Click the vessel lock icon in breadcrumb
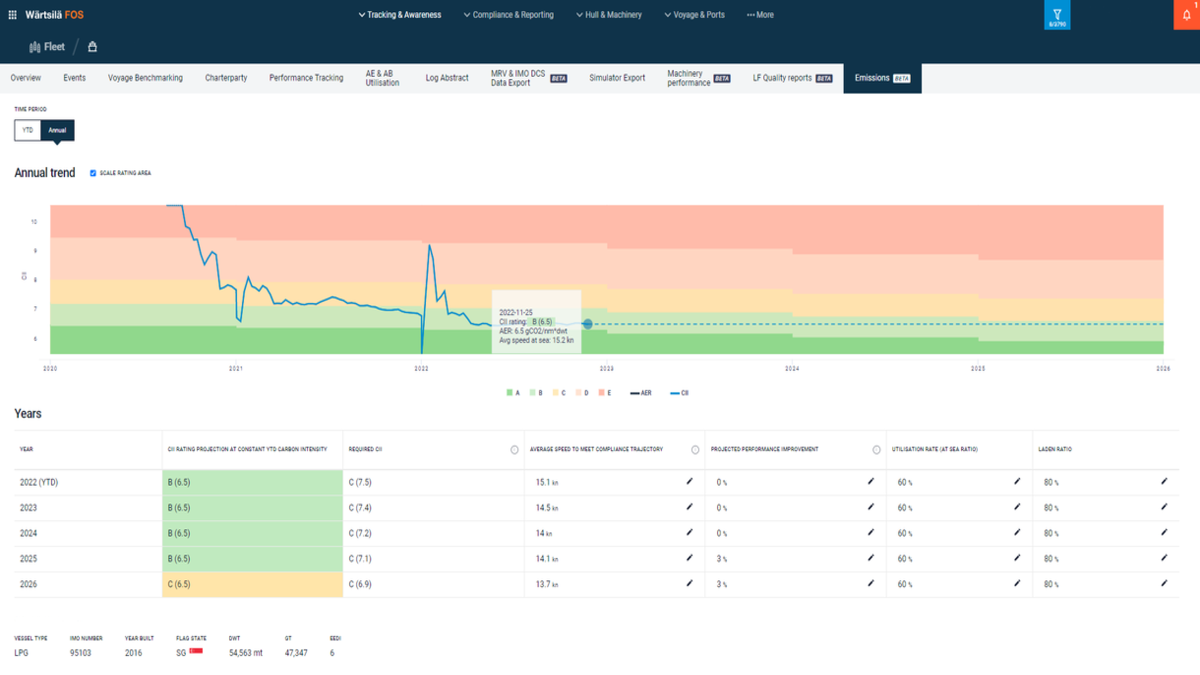Viewport: 1200px width, 675px height. 92,47
